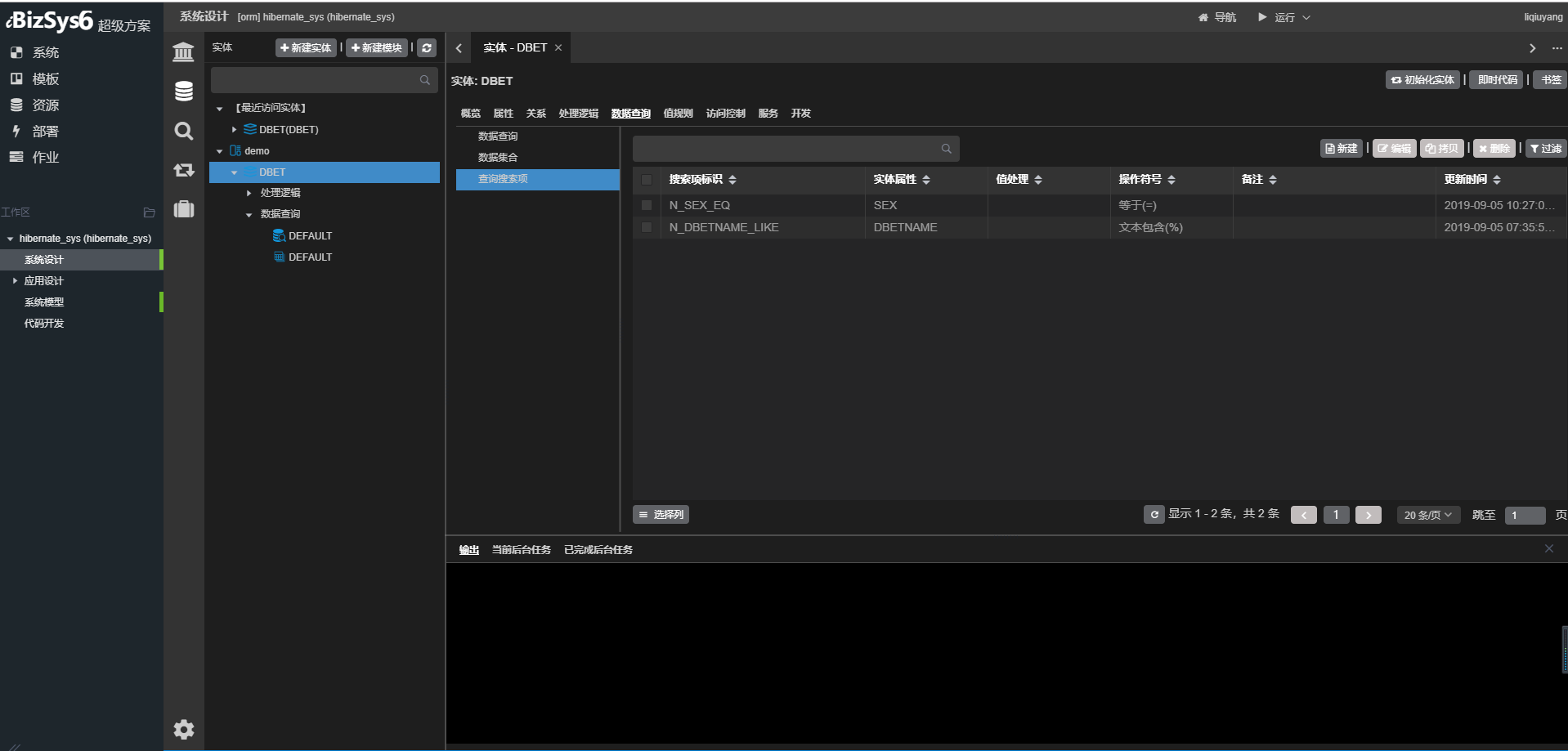Click the 新建 button above the table
Image resolution: width=1568 pixels, height=751 pixels.
[1342, 149]
